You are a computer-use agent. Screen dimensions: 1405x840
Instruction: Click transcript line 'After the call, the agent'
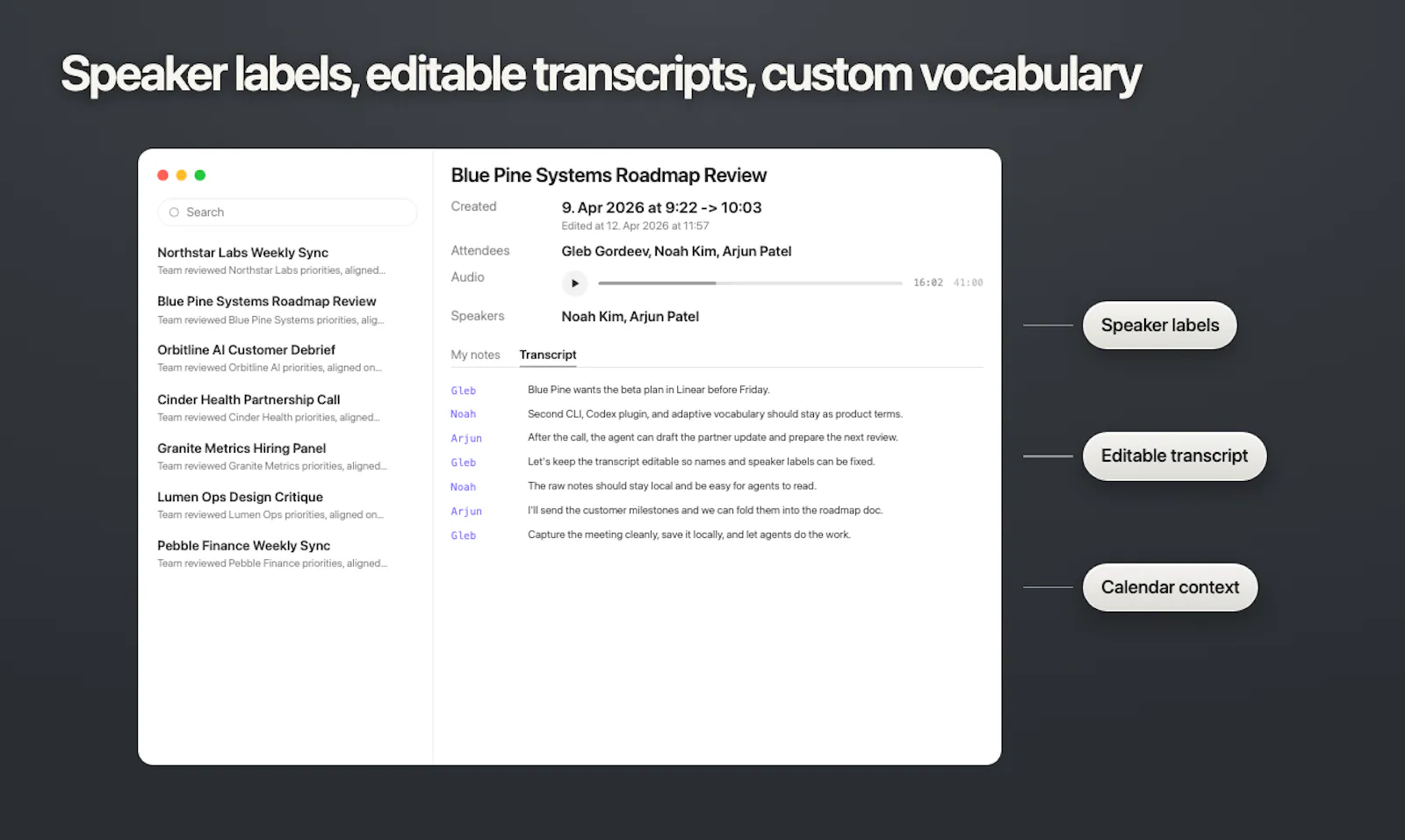(x=713, y=437)
